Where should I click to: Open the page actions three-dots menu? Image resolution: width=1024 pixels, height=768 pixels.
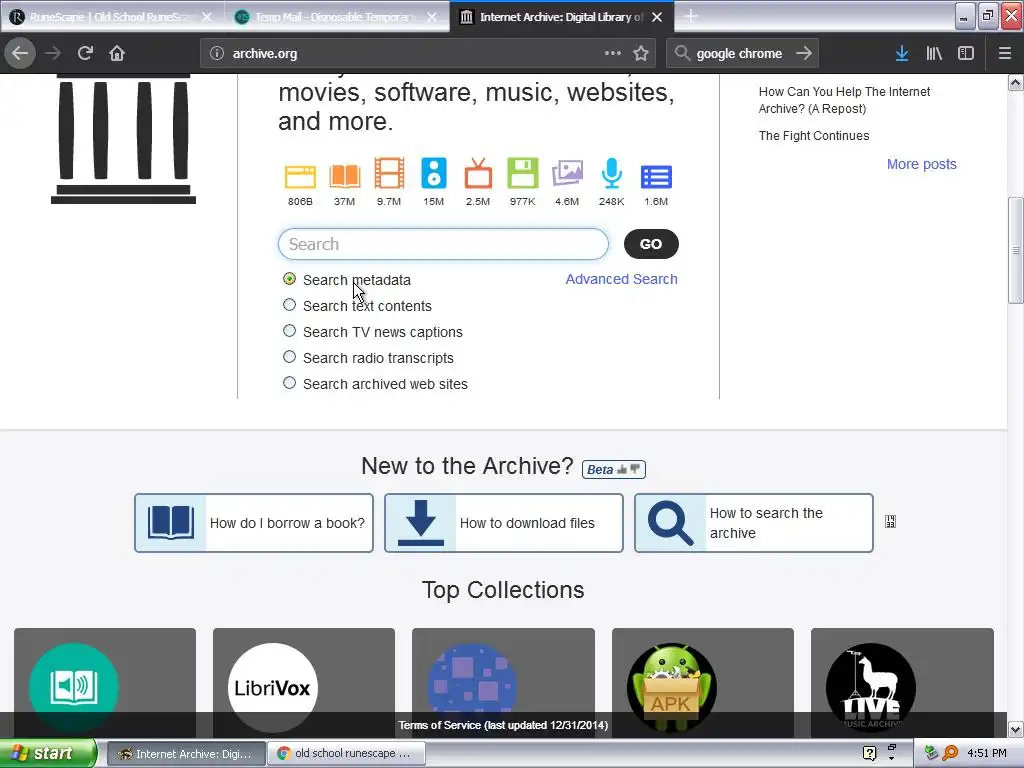613,53
